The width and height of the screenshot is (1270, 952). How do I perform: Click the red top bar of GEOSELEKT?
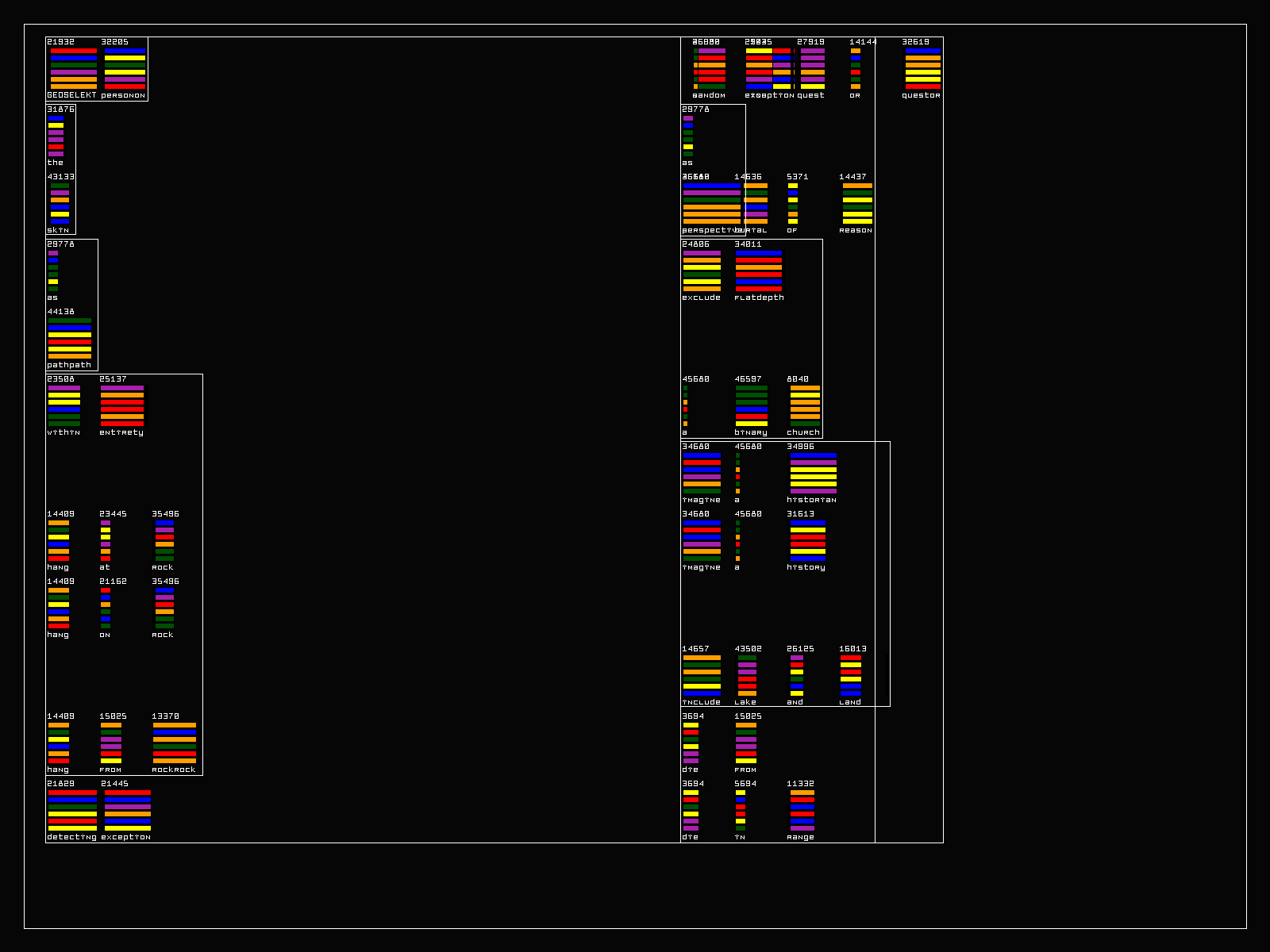click(x=73, y=51)
